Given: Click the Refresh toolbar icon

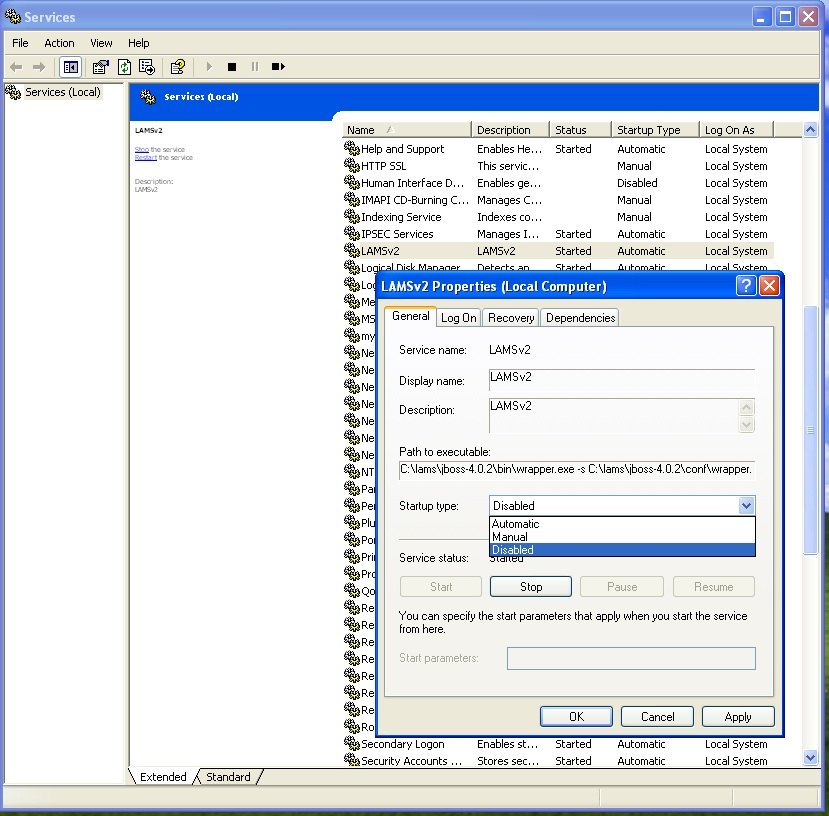Looking at the screenshot, I should [x=124, y=67].
